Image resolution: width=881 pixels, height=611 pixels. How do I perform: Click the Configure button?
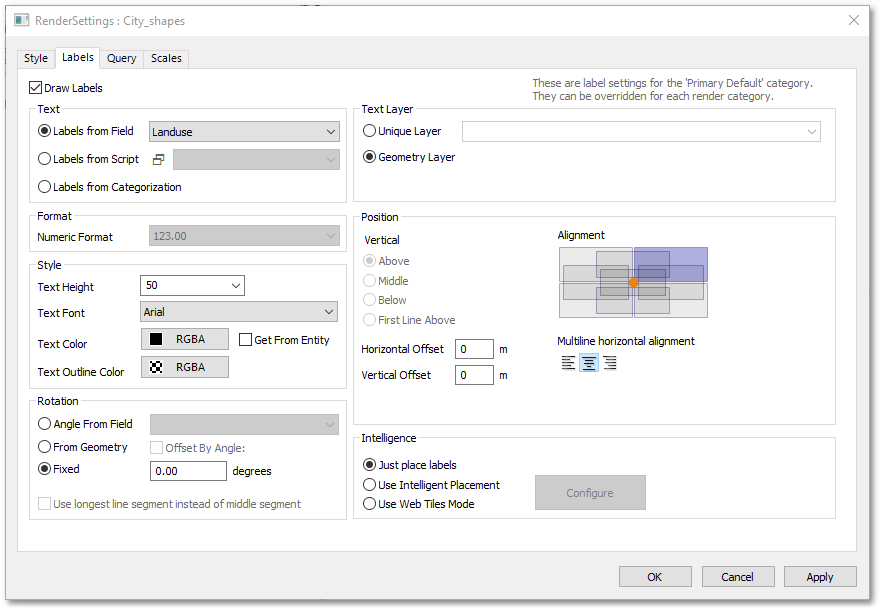pyautogui.click(x=590, y=493)
